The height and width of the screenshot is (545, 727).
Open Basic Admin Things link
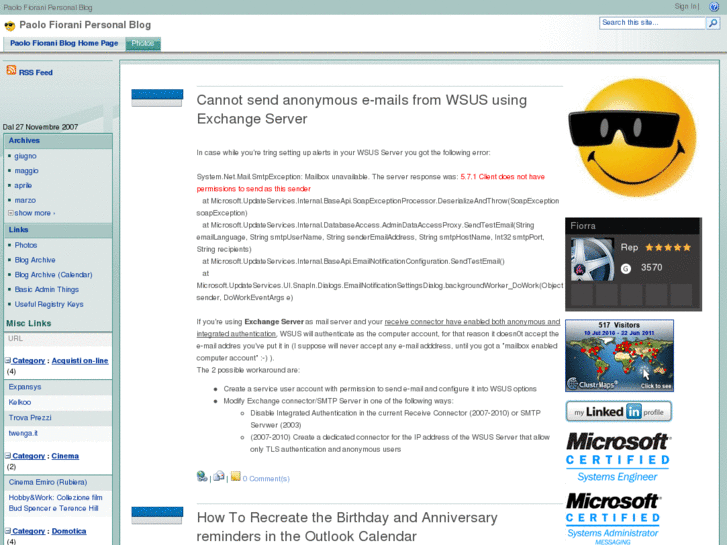(46, 289)
